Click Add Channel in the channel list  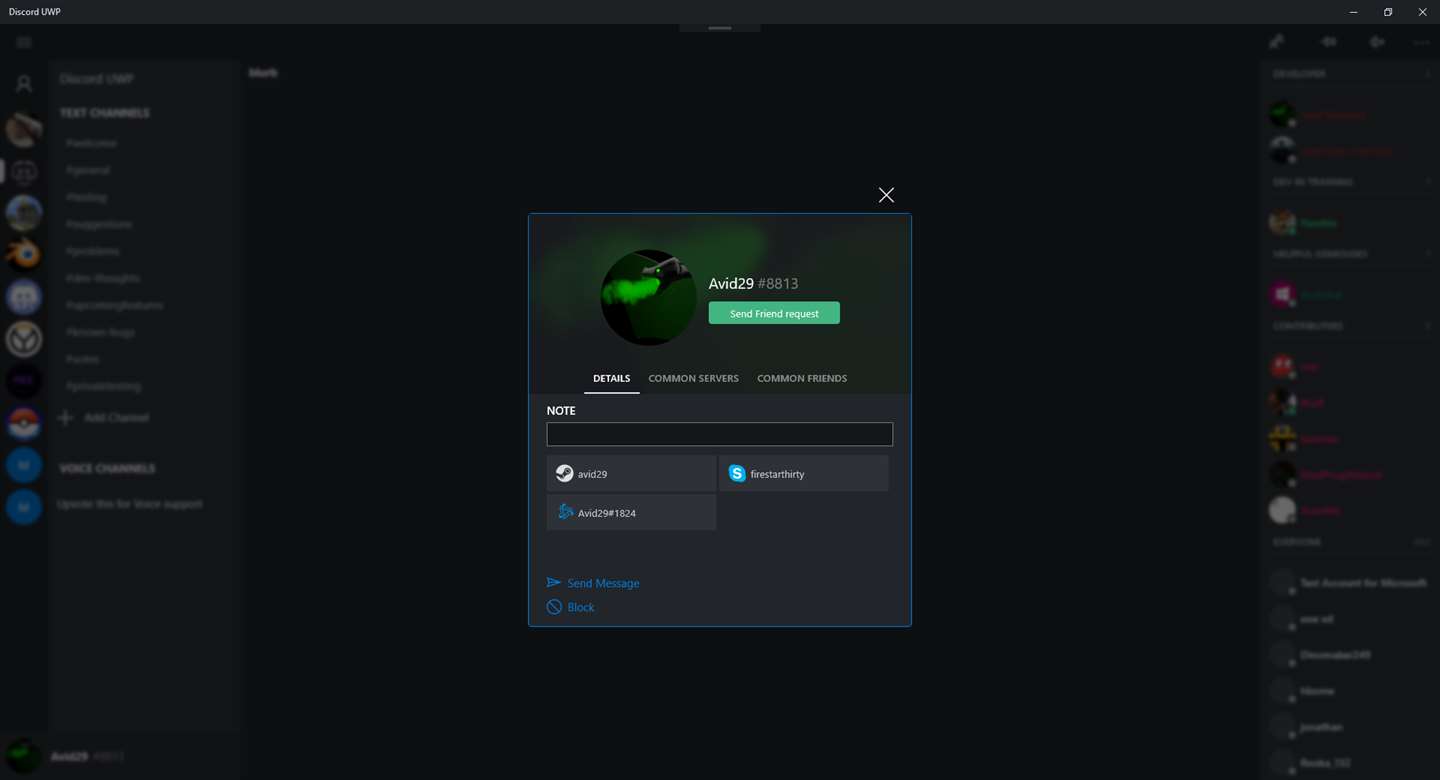point(104,417)
